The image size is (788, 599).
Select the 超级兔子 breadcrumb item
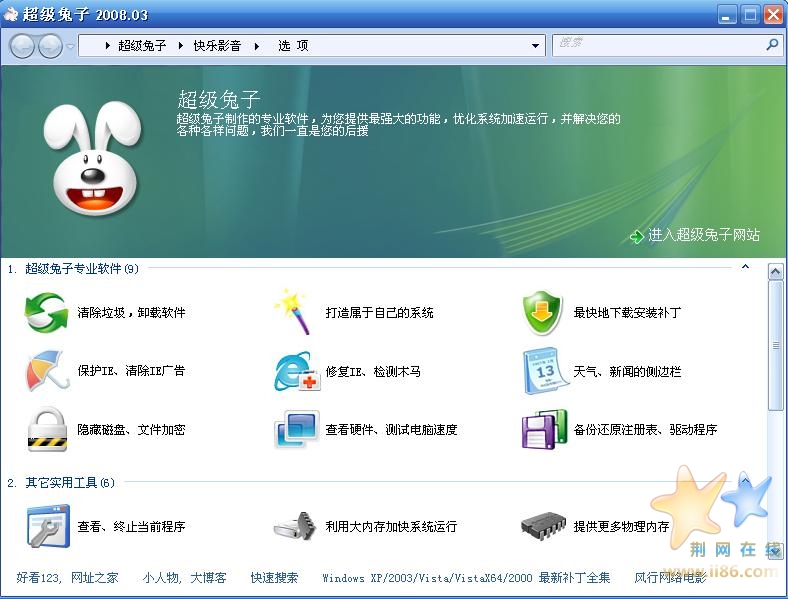[142, 46]
